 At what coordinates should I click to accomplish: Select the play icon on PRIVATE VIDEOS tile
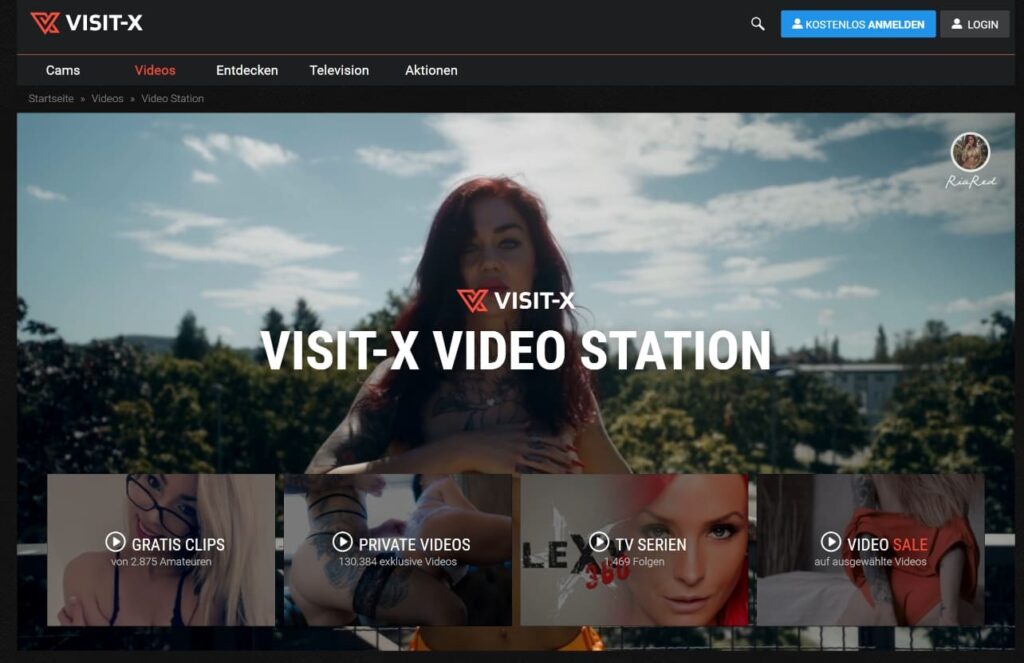[341, 544]
